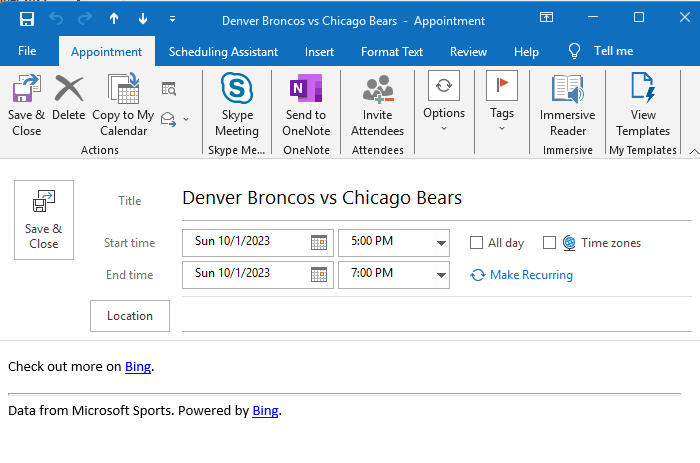Screen dimensions: 700x463
Task: Click Copy to My Calendar
Action: click(123, 106)
